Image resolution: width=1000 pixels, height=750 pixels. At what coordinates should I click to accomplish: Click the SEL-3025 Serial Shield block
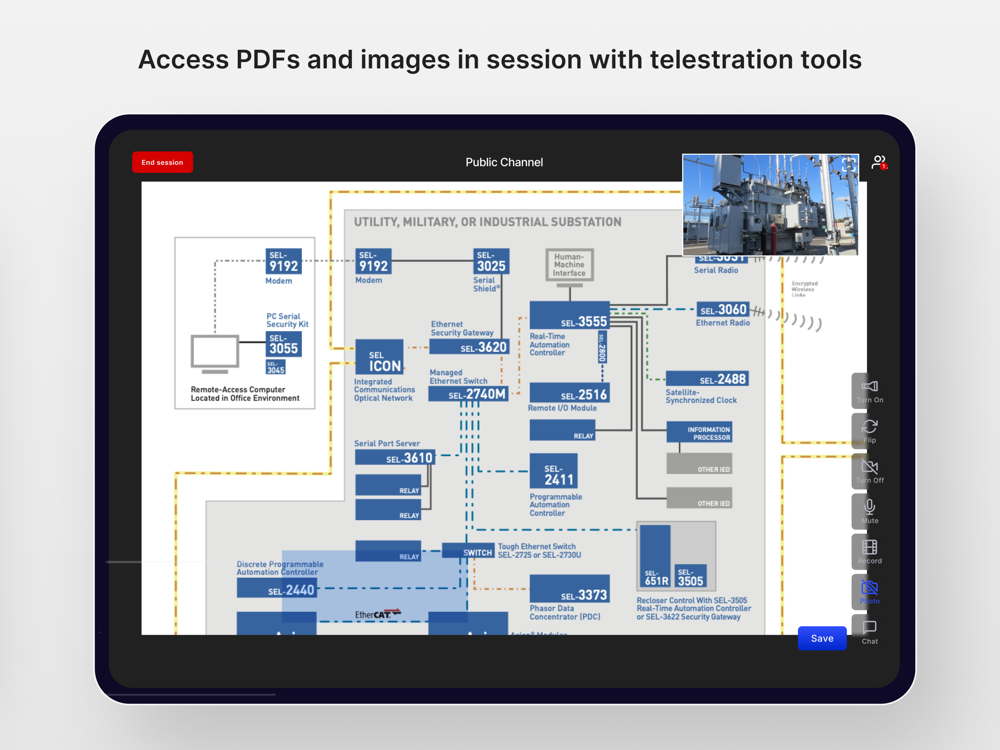point(491,261)
